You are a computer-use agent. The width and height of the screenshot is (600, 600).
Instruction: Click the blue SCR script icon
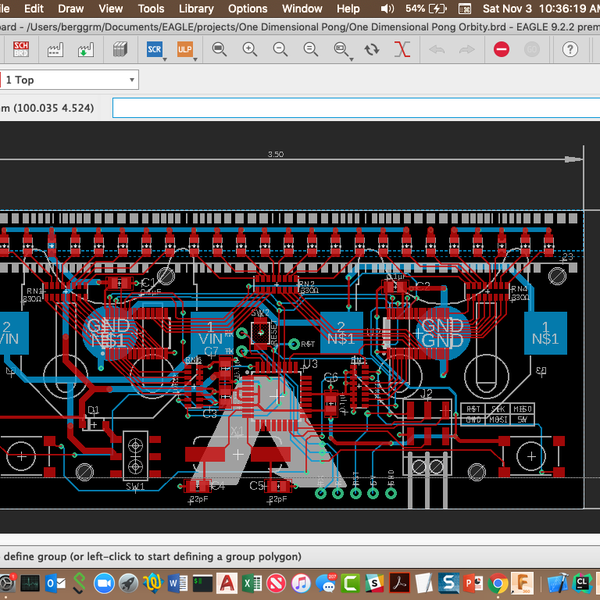(154, 48)
